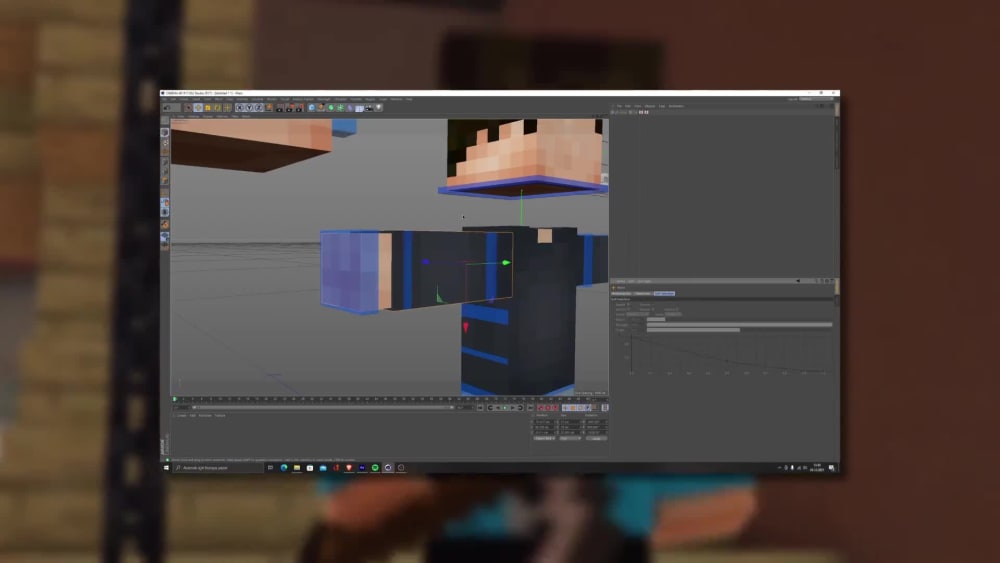Image resolution: width=1000 pixels, height=563 pixels.
Task: Open the Mode dropdown in Soft Selection
Action: 673,314
